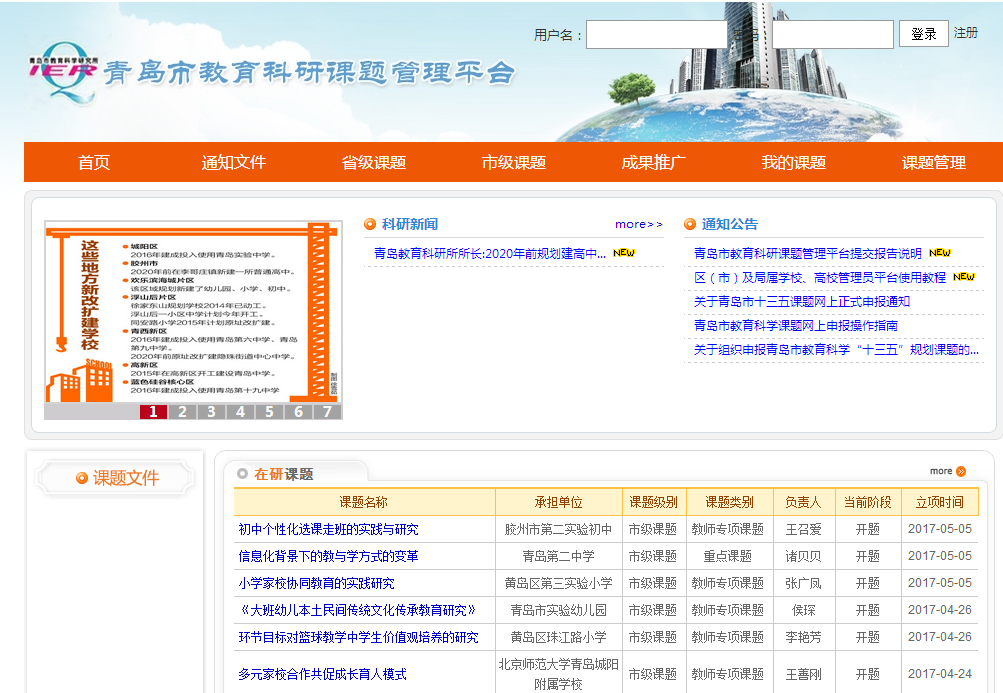Select the 课题文件 sidebar tab
This screenshot has width=1003, height=693.
(x=116, y=478)
